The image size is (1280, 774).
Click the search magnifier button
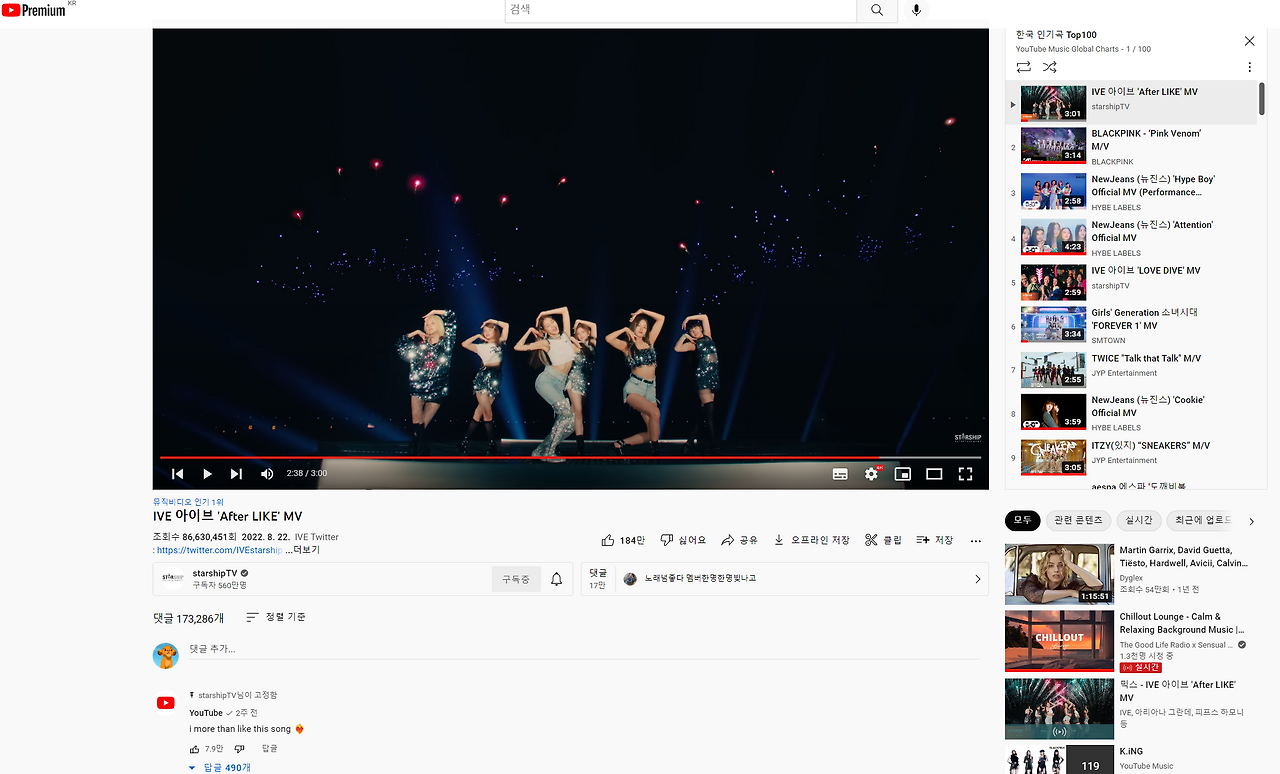[877, 10]
